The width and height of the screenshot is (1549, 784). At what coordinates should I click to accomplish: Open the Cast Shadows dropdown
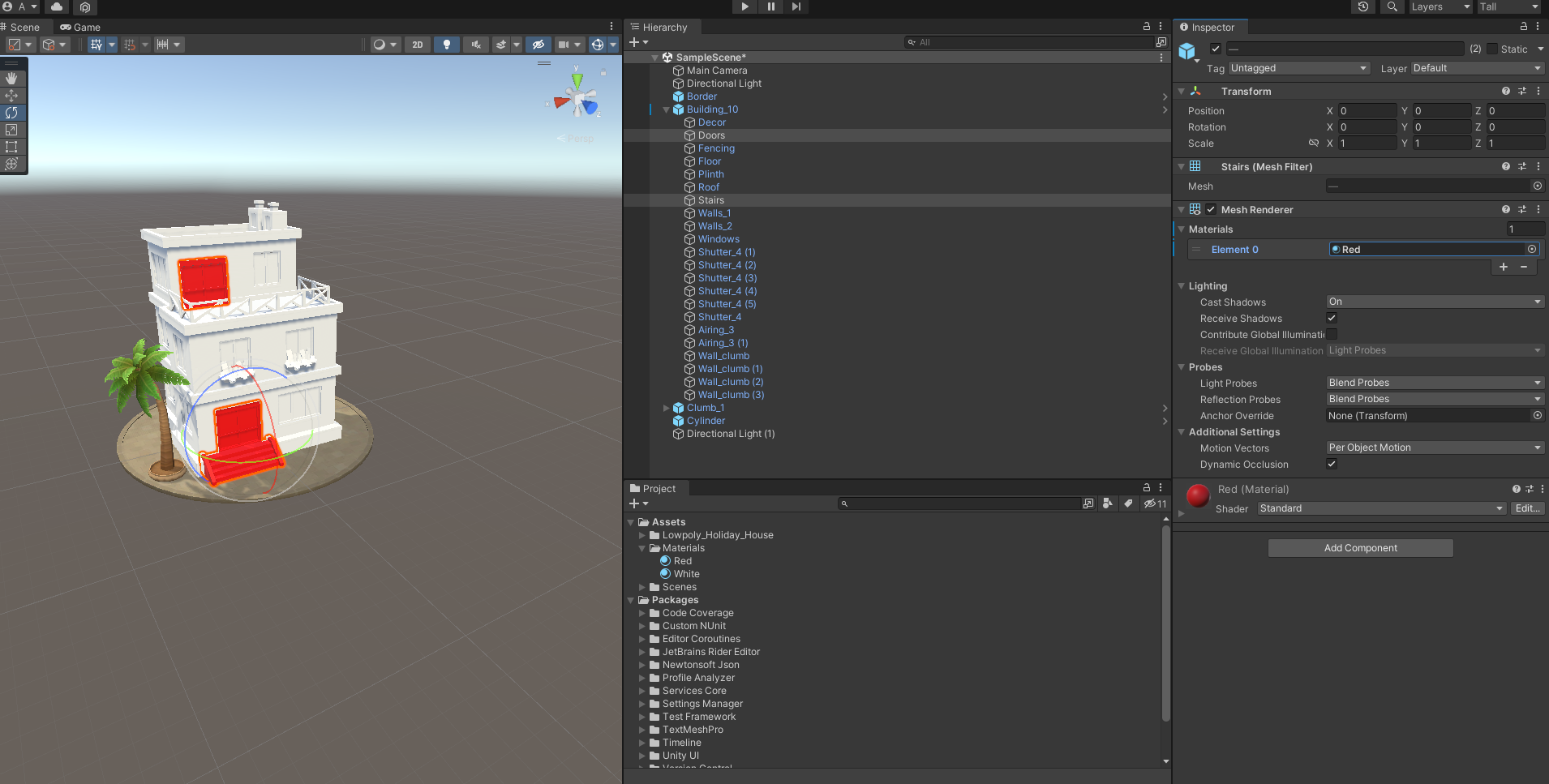[1435, 302]
